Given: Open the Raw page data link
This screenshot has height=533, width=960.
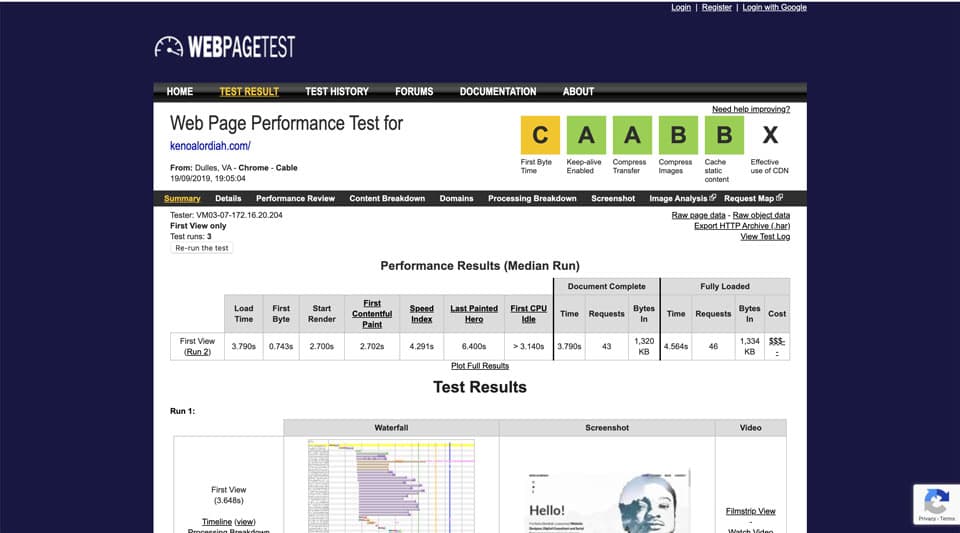Looking at the screenshot, I should click(x=698, y=215).
